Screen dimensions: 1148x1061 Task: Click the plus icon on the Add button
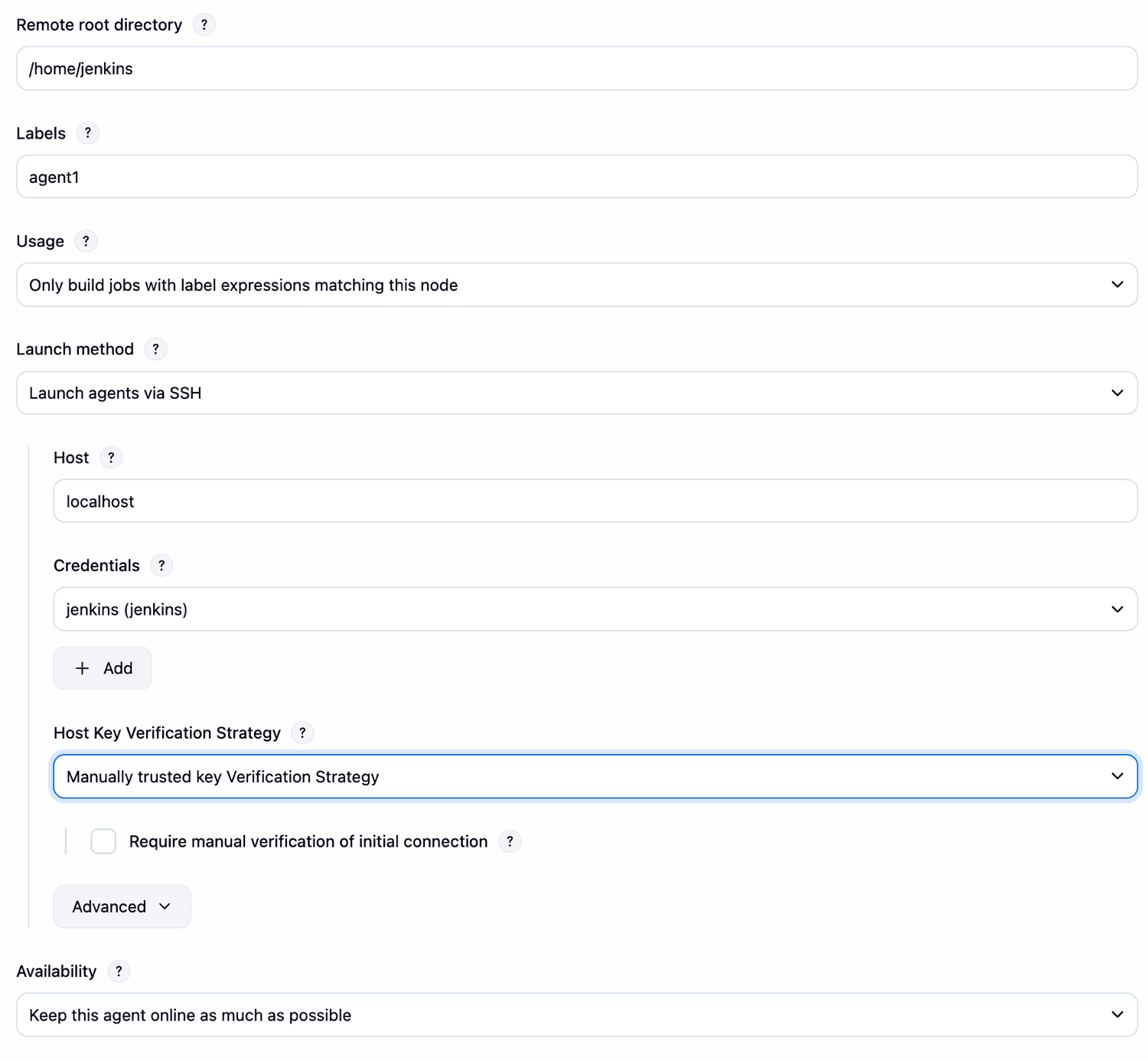tap(82, 668)
